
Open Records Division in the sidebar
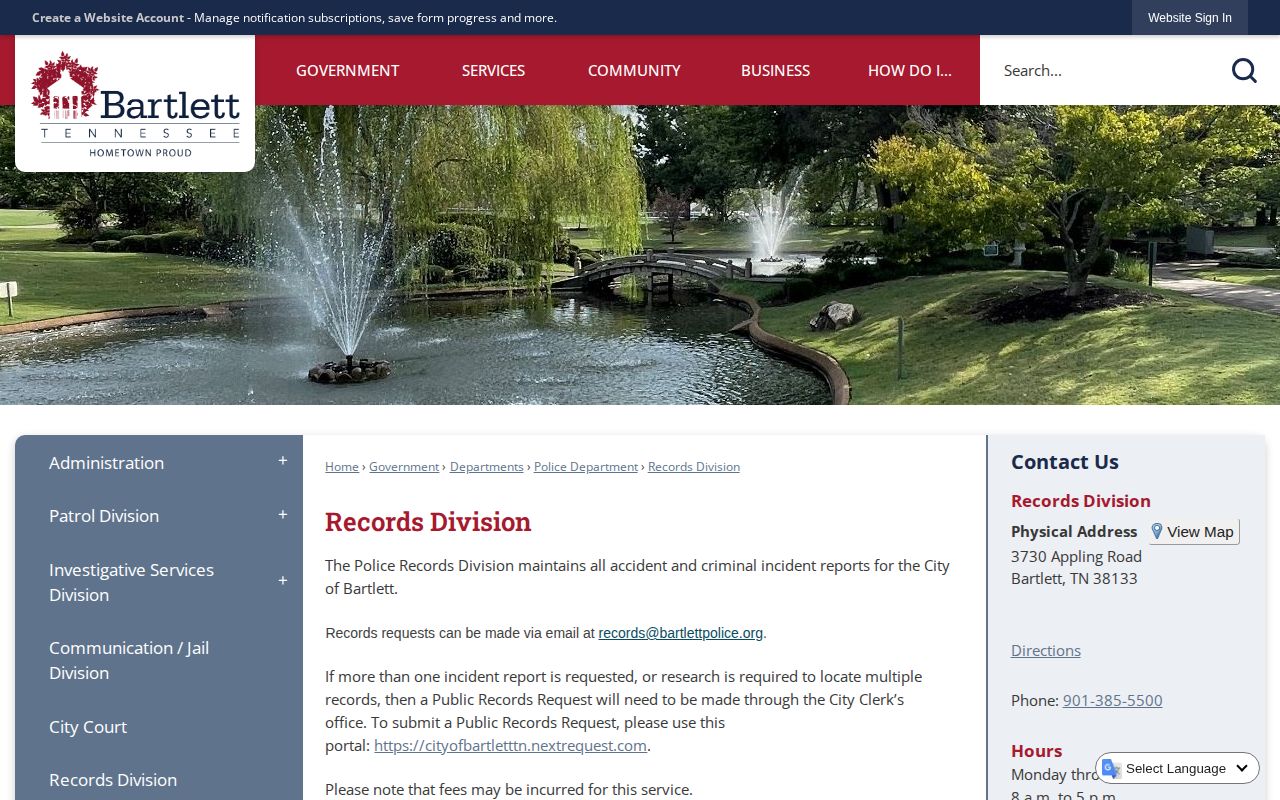coord(113,780)
